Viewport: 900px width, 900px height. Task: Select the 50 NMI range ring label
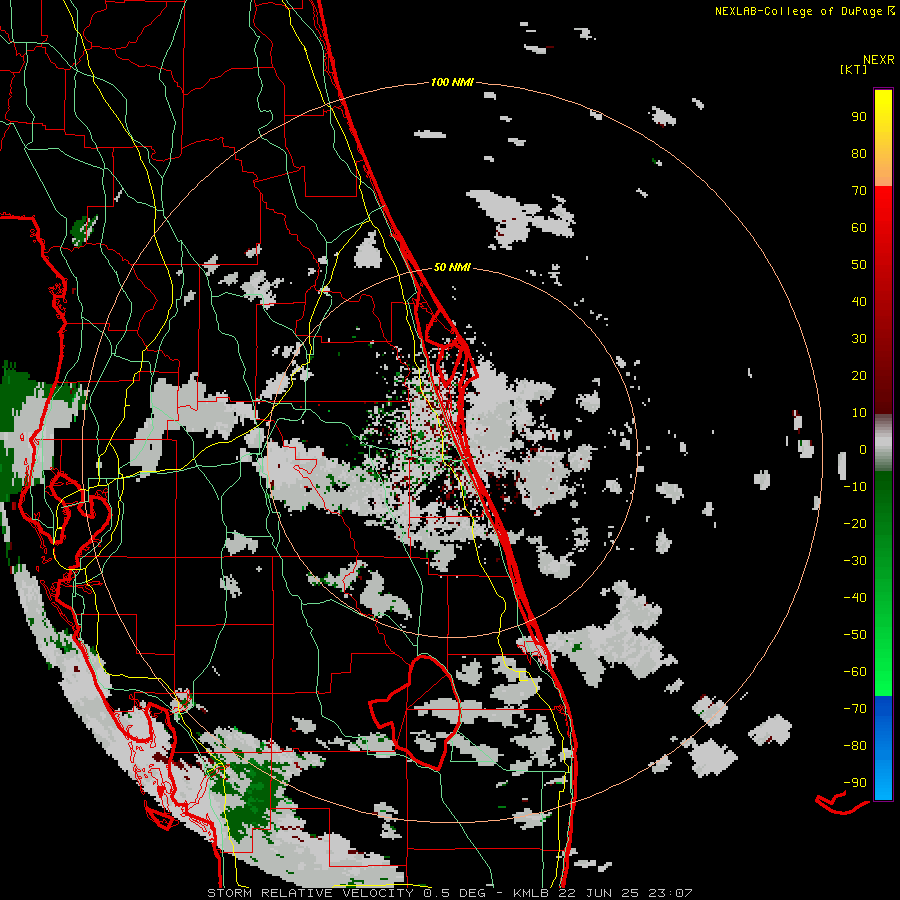452,267
